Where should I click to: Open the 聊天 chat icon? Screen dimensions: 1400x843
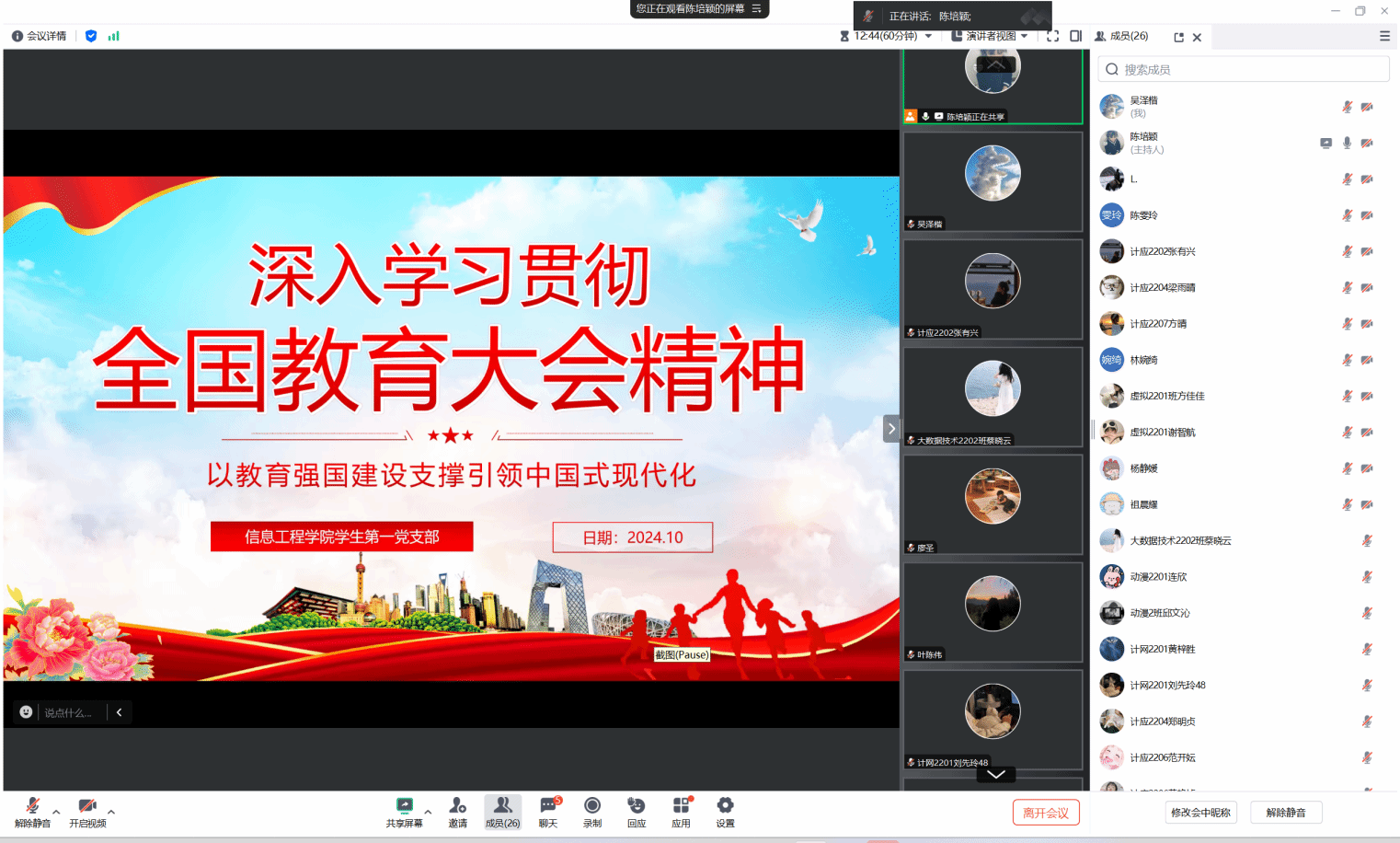tap(548, 807)
